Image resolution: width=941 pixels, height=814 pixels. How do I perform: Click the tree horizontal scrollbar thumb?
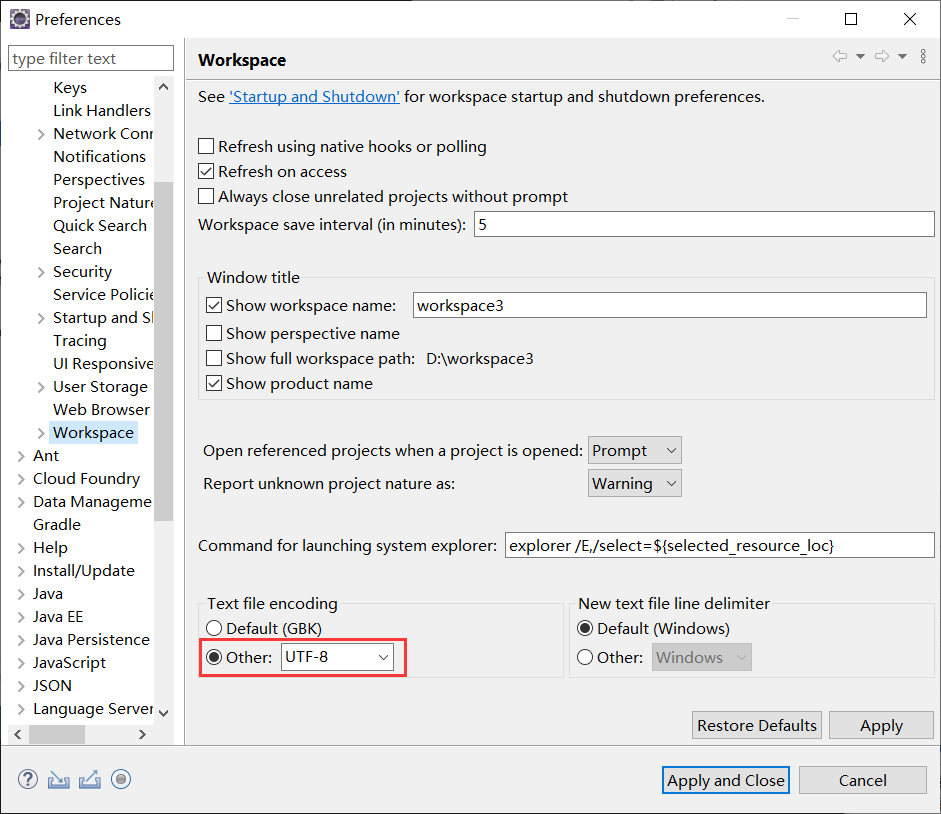57,734
